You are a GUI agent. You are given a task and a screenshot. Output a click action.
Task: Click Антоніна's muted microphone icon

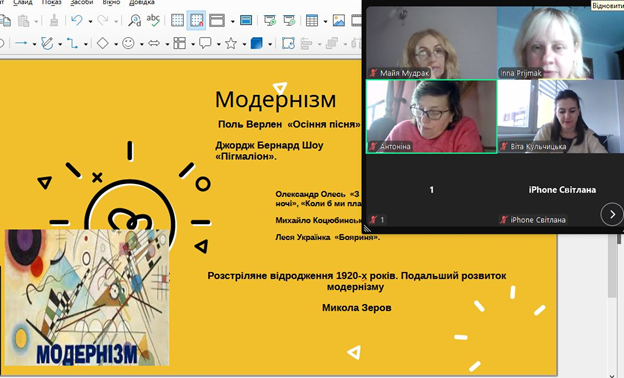pyautogui.click(x=373, y=146)
